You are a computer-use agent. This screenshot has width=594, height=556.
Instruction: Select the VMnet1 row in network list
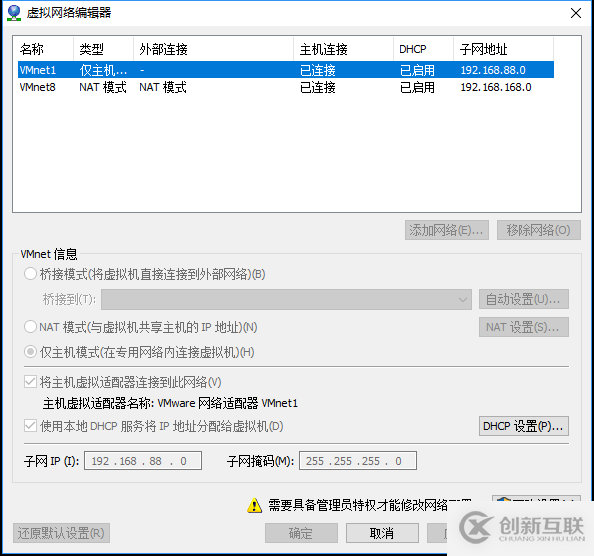[286, 70]
